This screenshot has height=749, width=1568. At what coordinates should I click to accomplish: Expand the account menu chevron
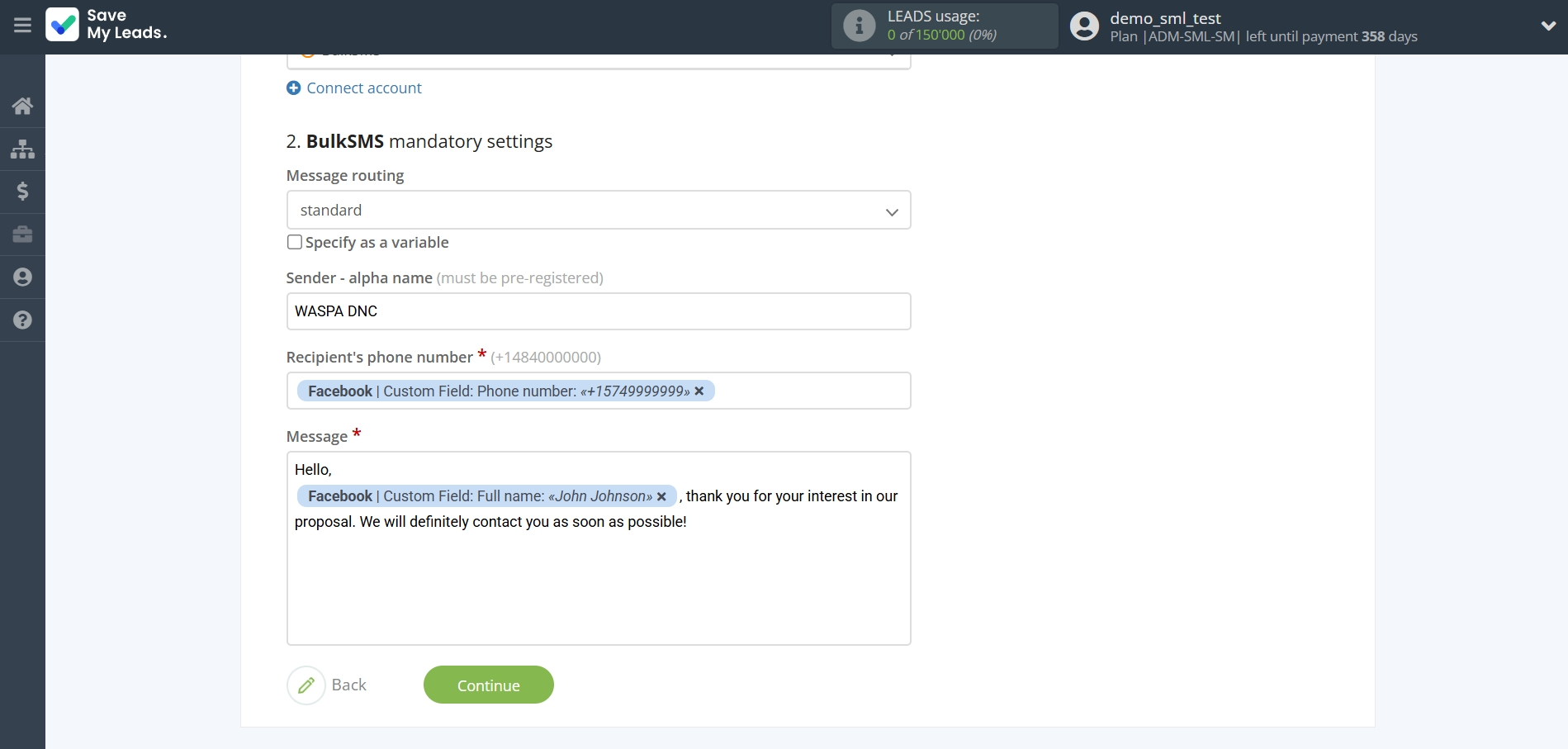[1548, 26]
